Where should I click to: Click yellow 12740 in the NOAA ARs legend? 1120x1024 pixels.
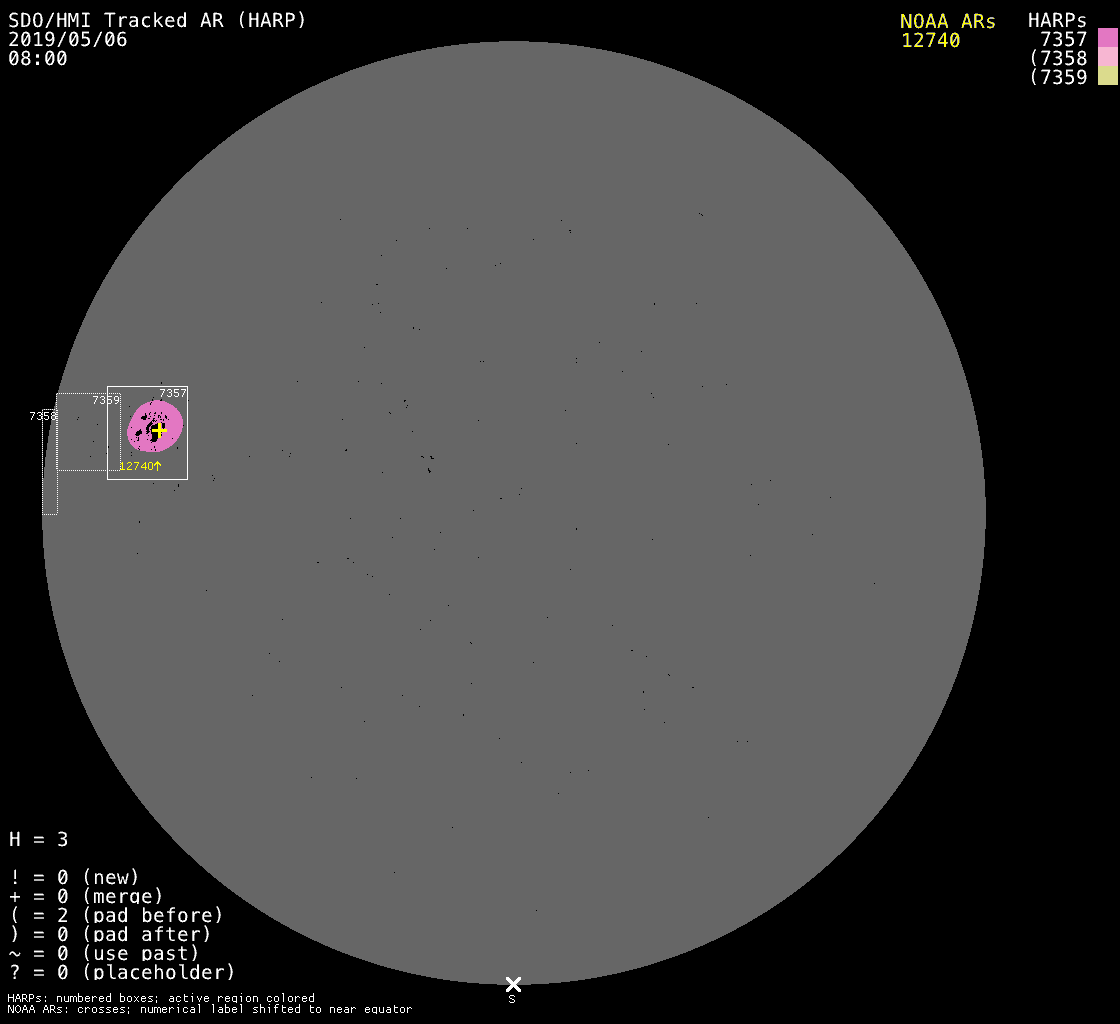tap(930, 41)
